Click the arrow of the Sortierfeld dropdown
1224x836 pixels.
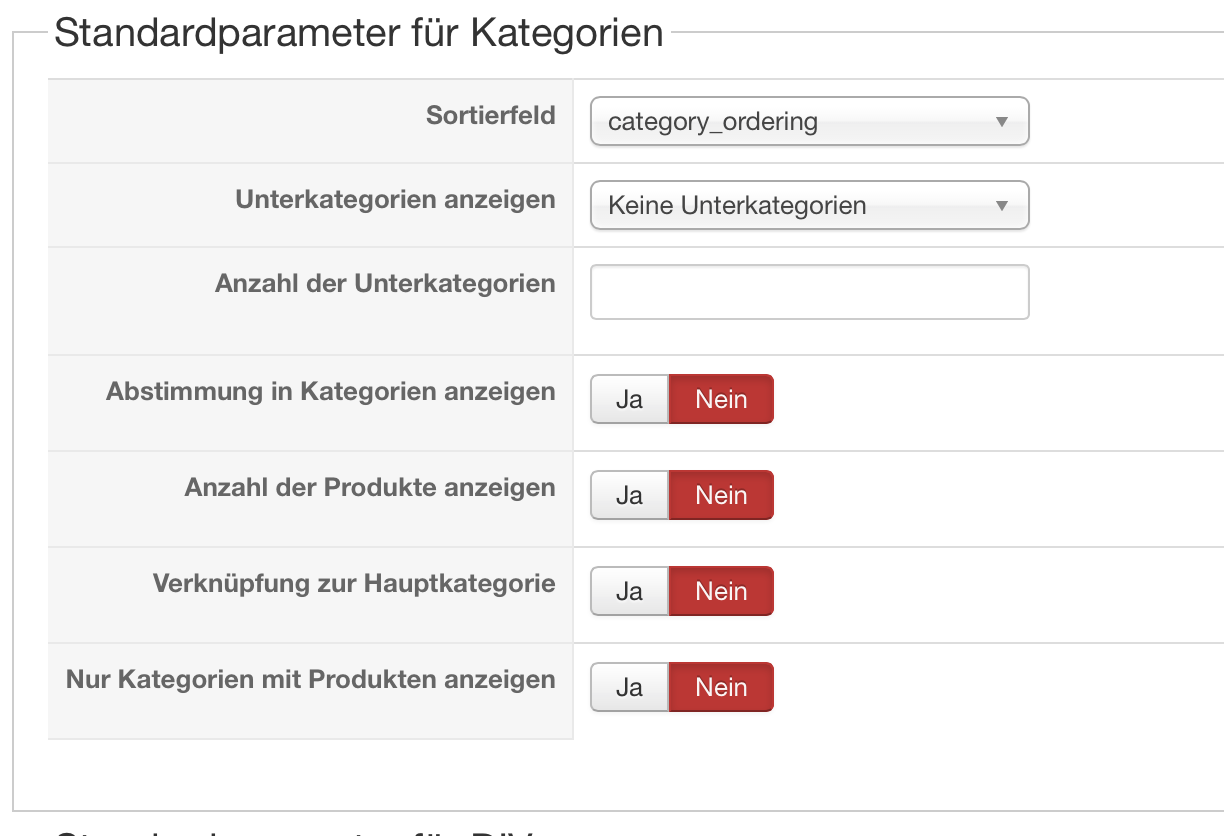pos(1002,122)
